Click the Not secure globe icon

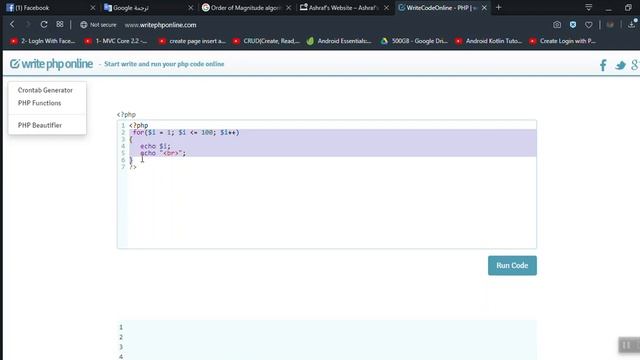coord(84,25)
